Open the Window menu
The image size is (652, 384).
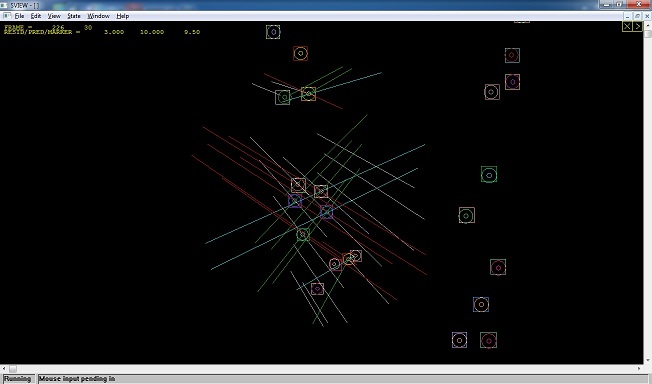pyautogui.click(x=98, y=16)
